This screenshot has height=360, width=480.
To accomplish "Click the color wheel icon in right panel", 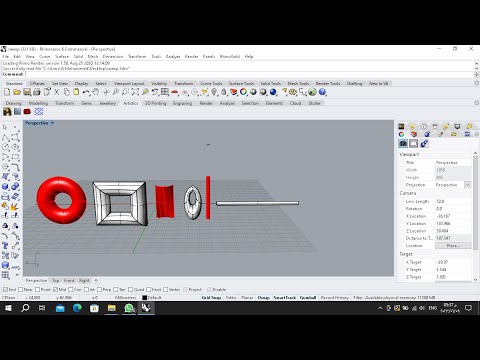I will pos(401,134).
